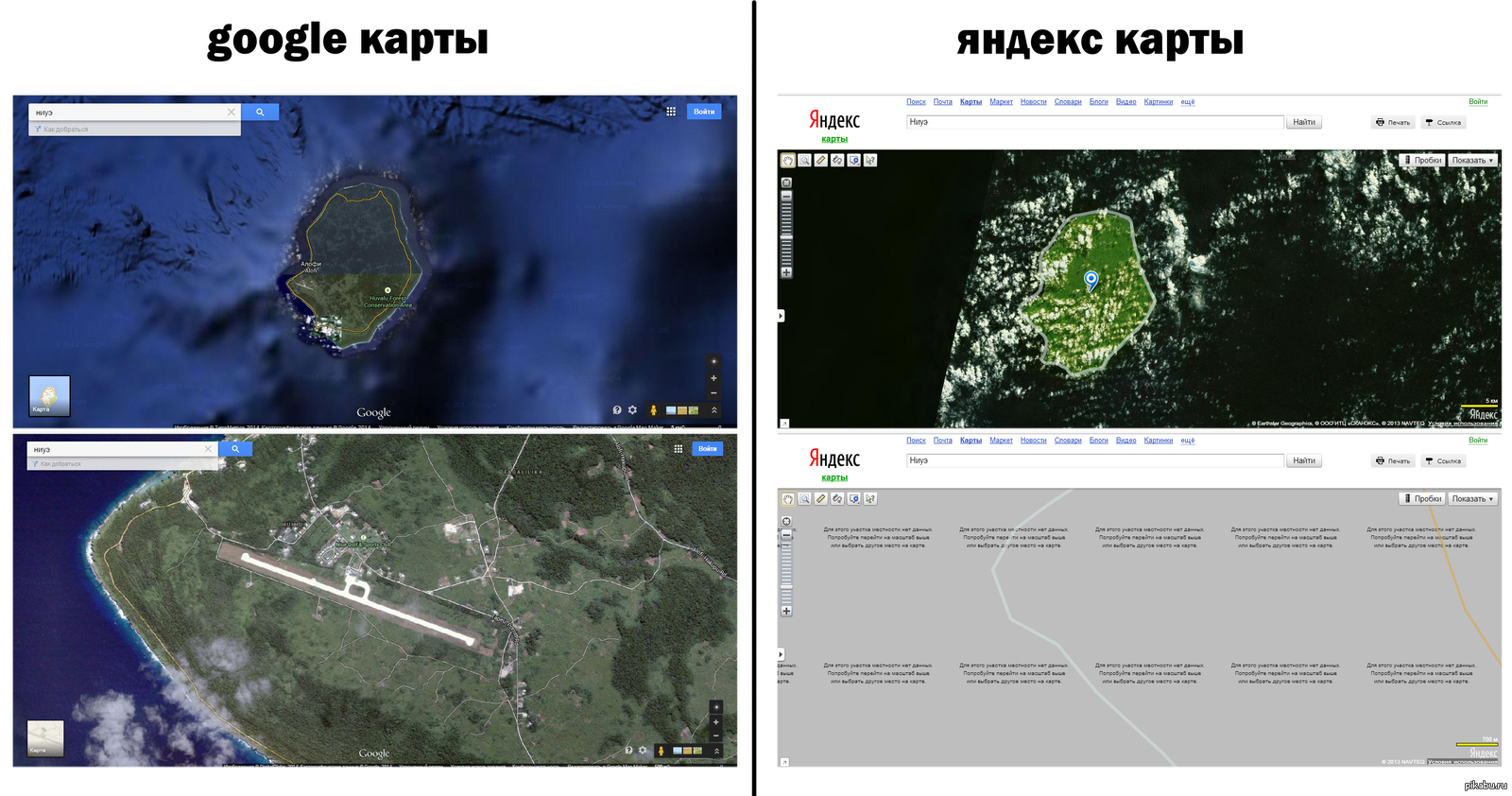
Task: Select magnifier zoom tool in upper Yandex map
Action: coord(804,161)
